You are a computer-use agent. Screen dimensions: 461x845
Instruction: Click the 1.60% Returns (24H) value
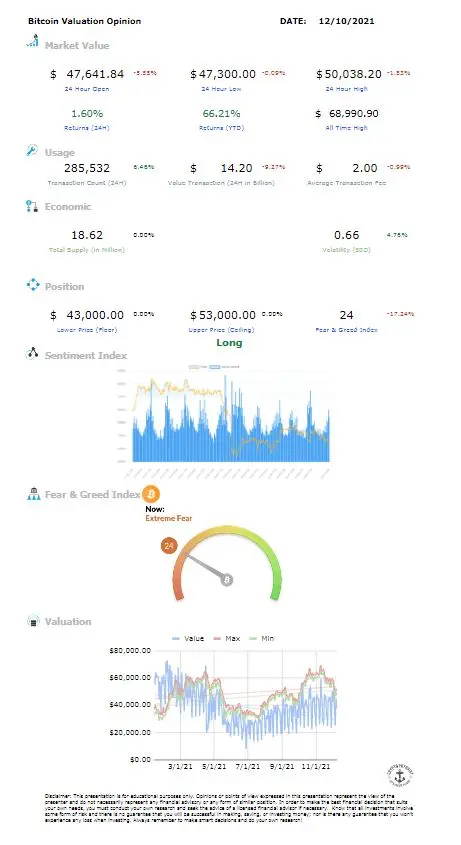pyautogui.click(x=87, y=114)
